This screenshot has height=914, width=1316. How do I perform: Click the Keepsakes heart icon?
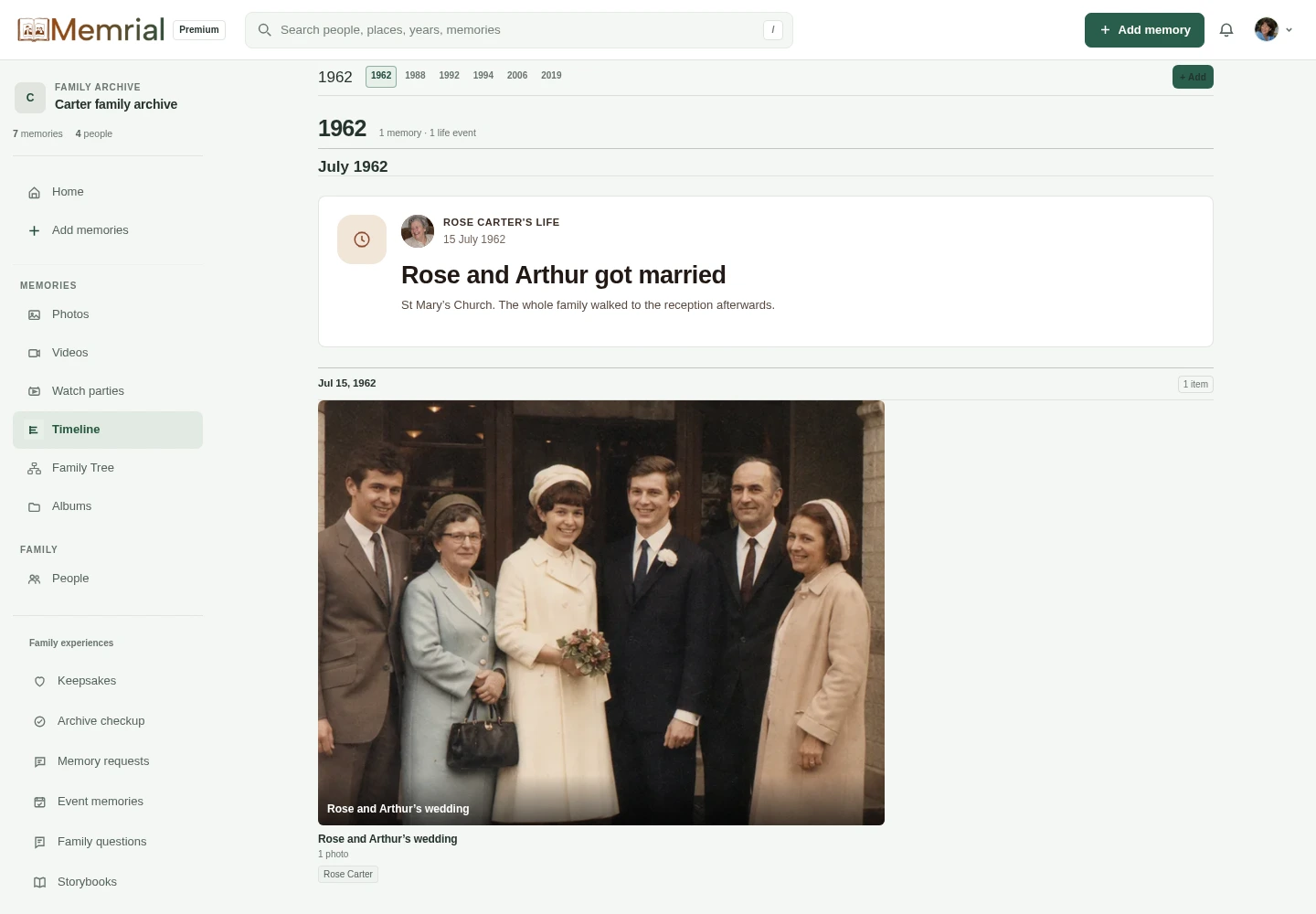click(x=39, y=681)
